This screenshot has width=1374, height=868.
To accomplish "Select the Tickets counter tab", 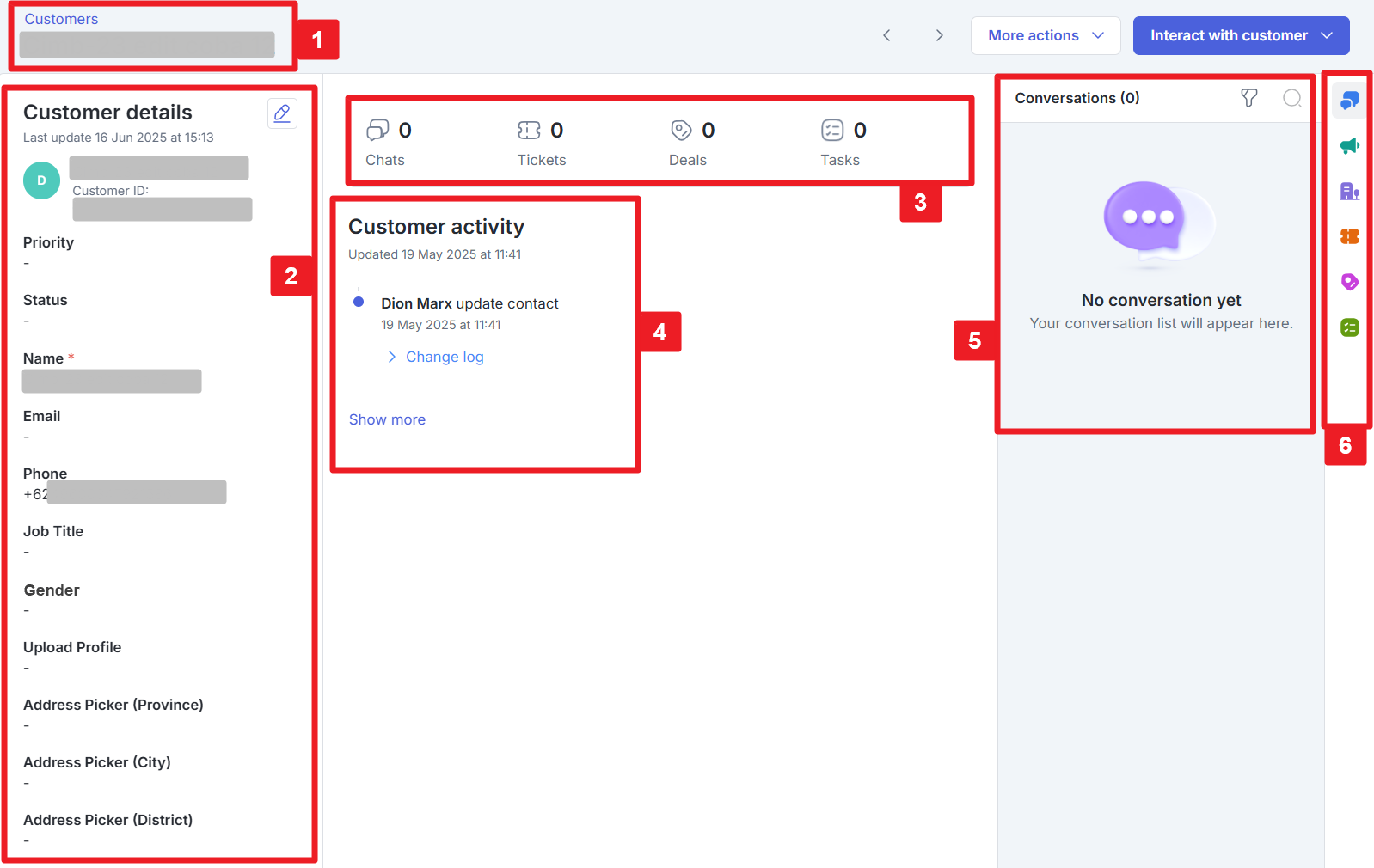I will [542, 143].
